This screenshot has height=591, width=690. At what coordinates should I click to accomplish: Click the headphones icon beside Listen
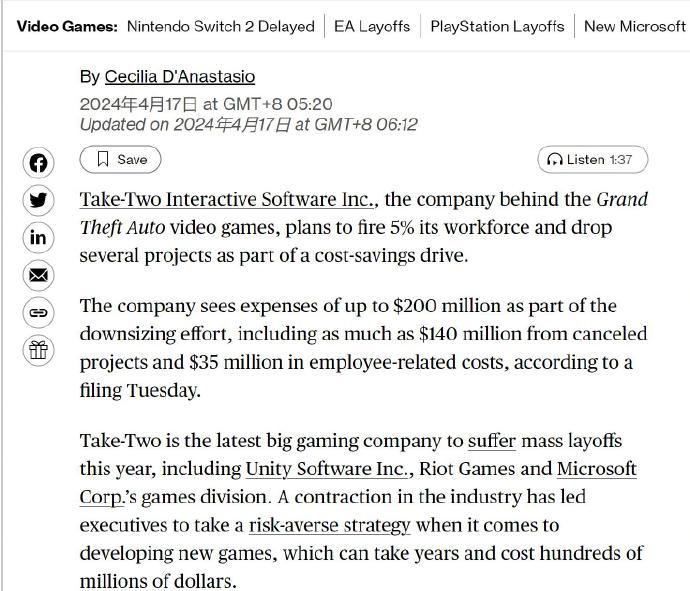point(555,159)
